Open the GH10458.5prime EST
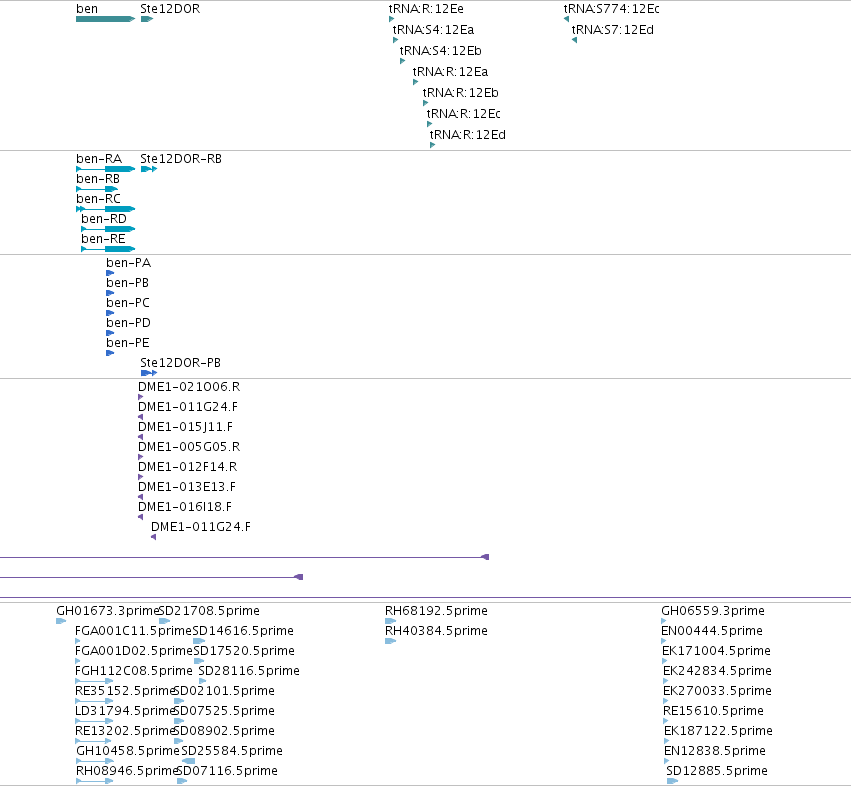This screenshot has height=786, width=851. point(95,762)
